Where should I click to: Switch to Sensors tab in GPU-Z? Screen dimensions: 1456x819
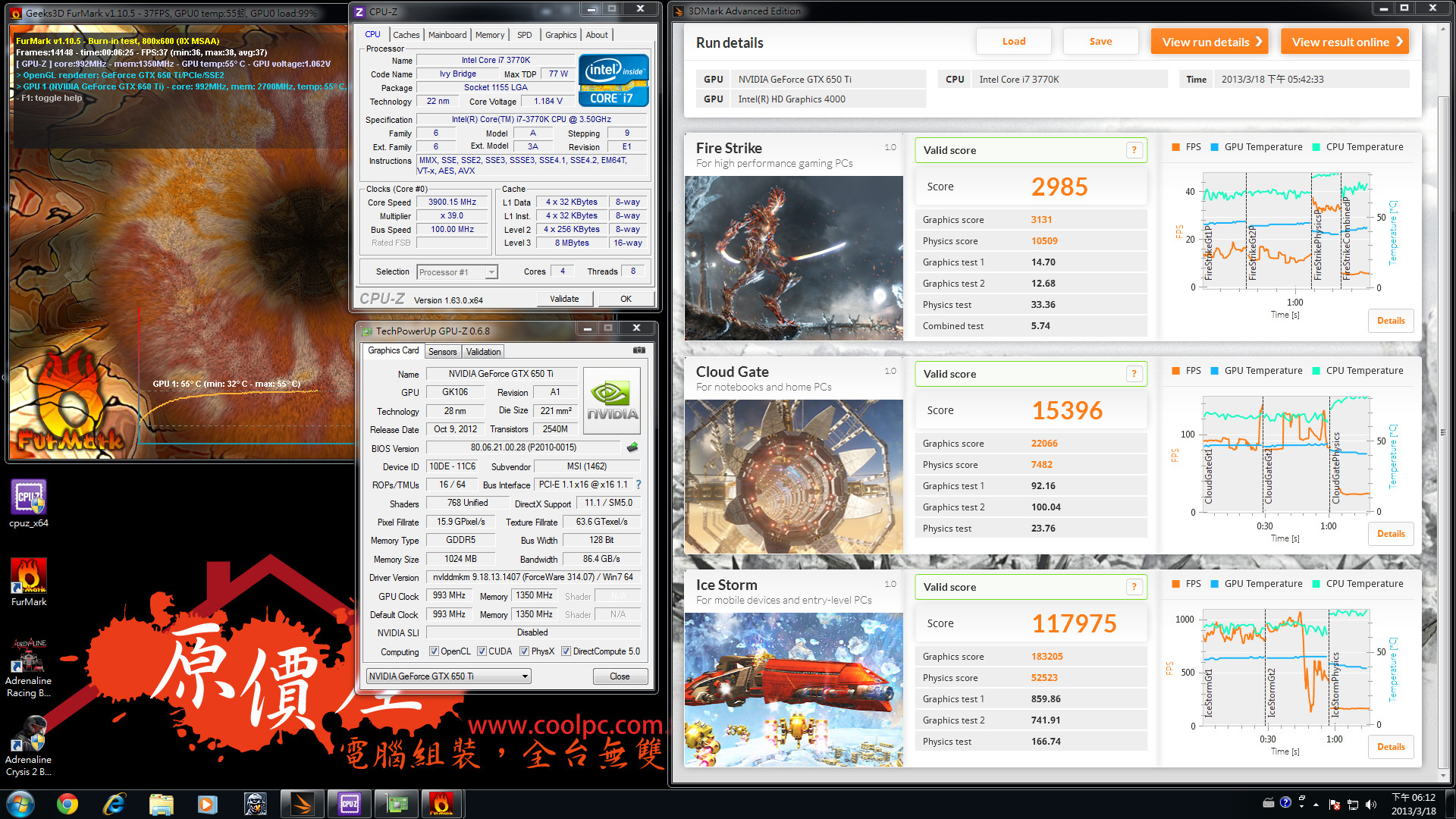[442, 352]
